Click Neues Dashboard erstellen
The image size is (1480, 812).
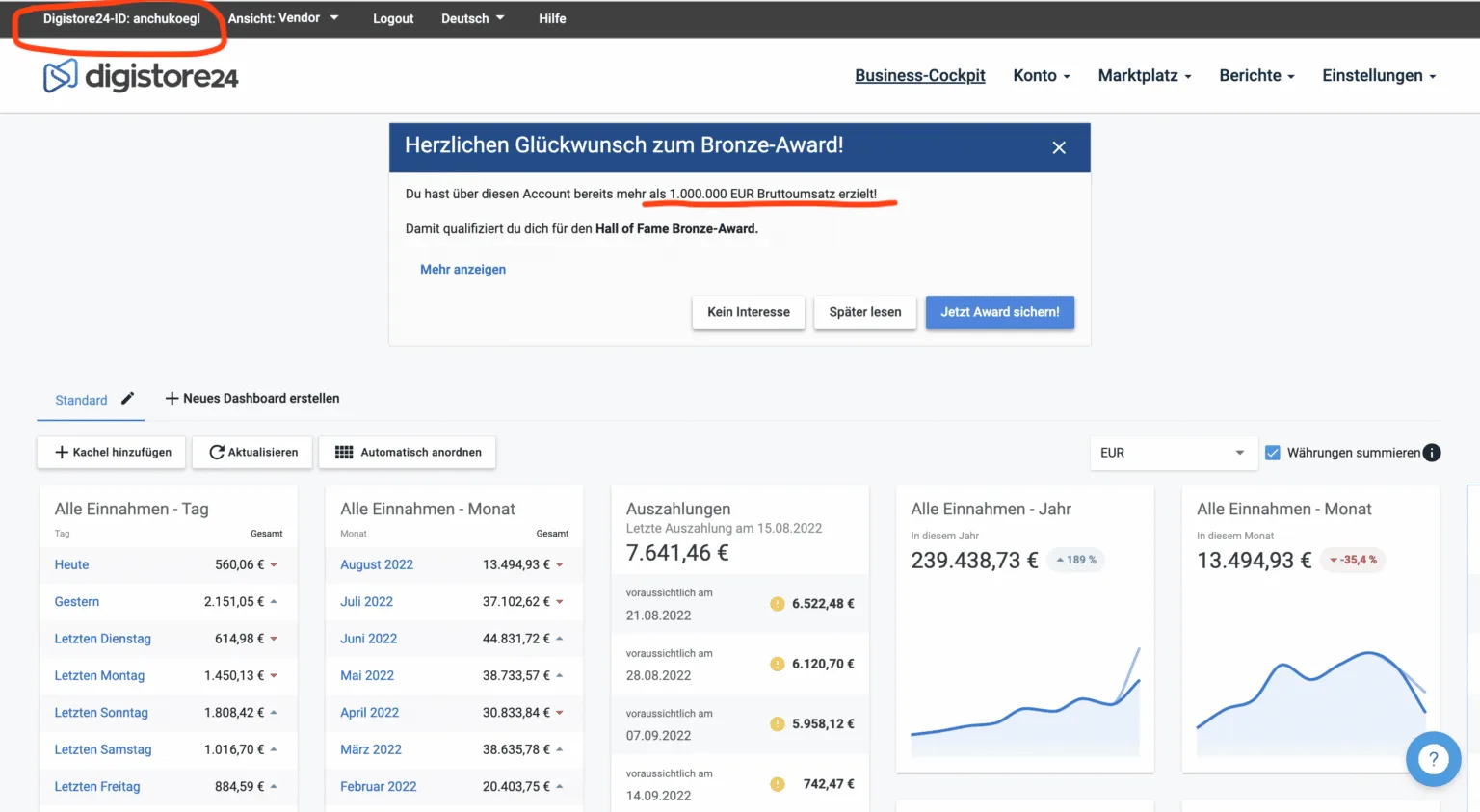[252, 398]
